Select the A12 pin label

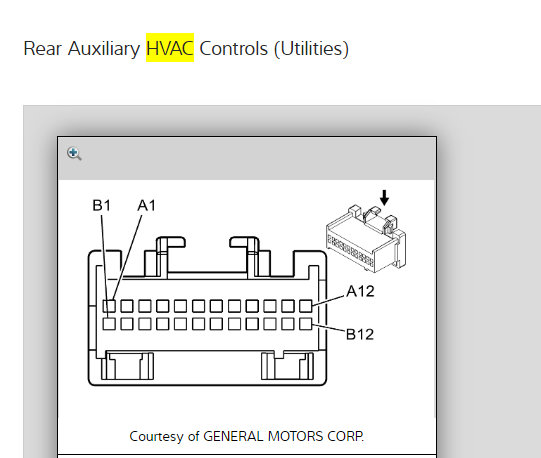360,291
